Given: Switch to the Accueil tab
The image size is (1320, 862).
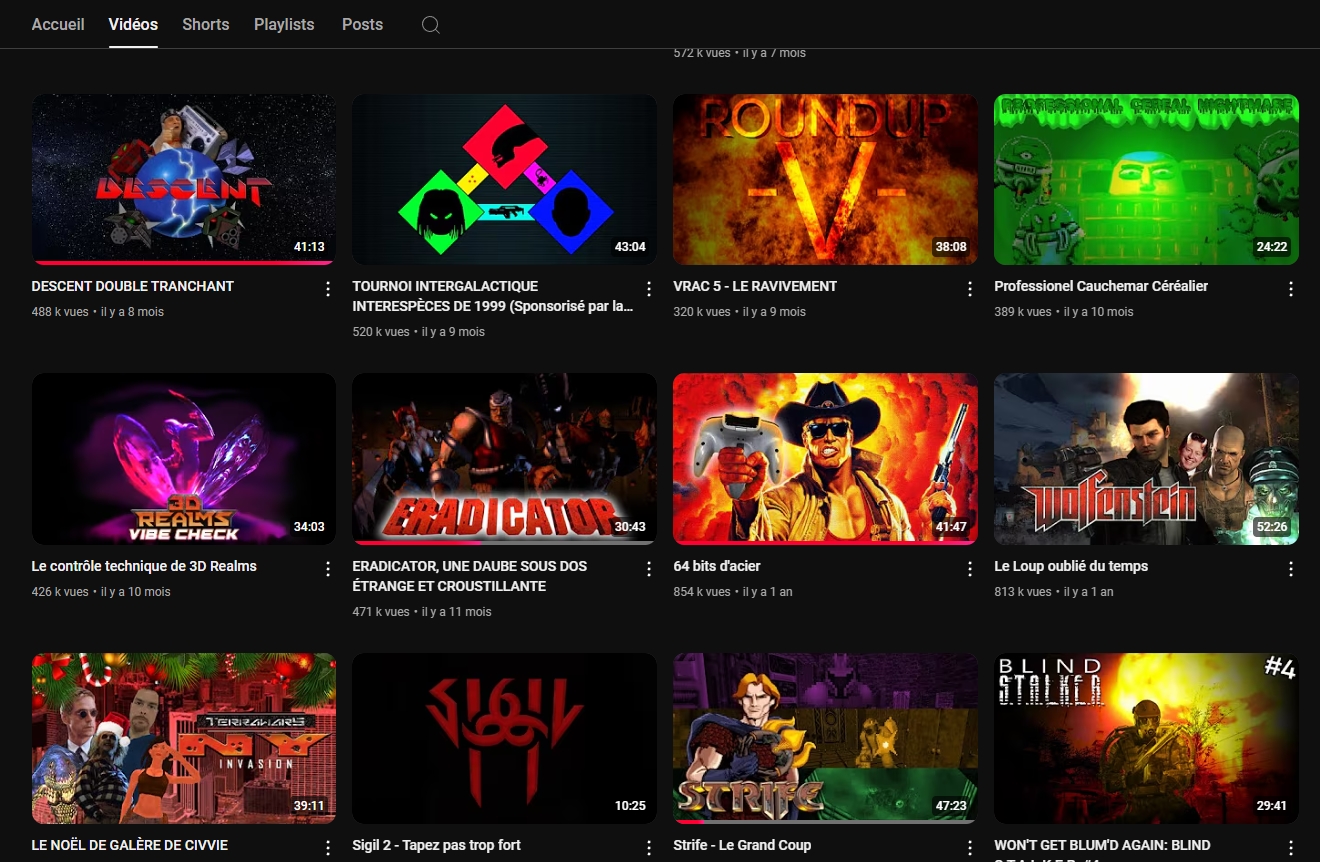Looking at the screenshot, I should [58, 24].
